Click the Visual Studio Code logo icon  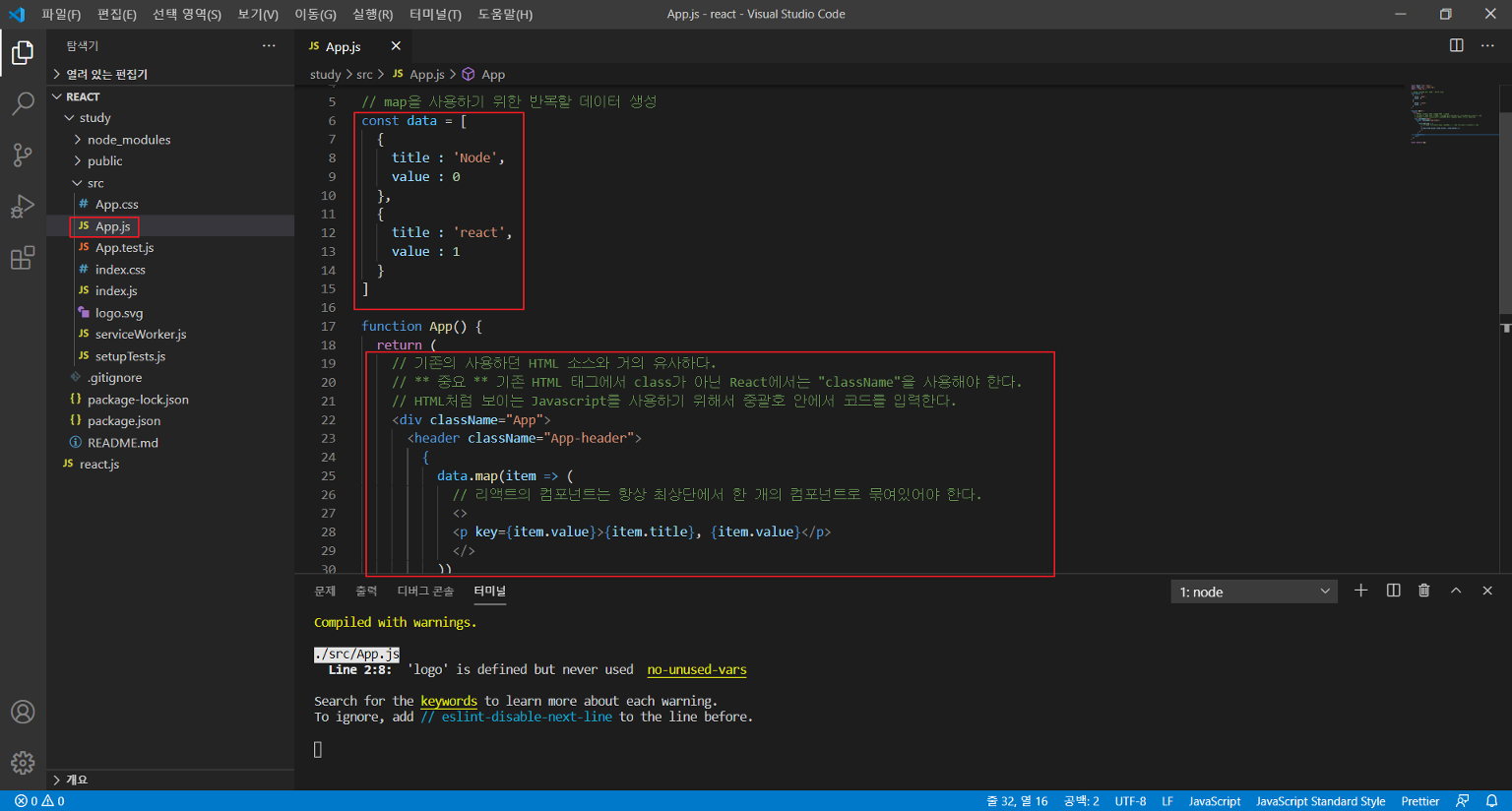click(17, 14)
